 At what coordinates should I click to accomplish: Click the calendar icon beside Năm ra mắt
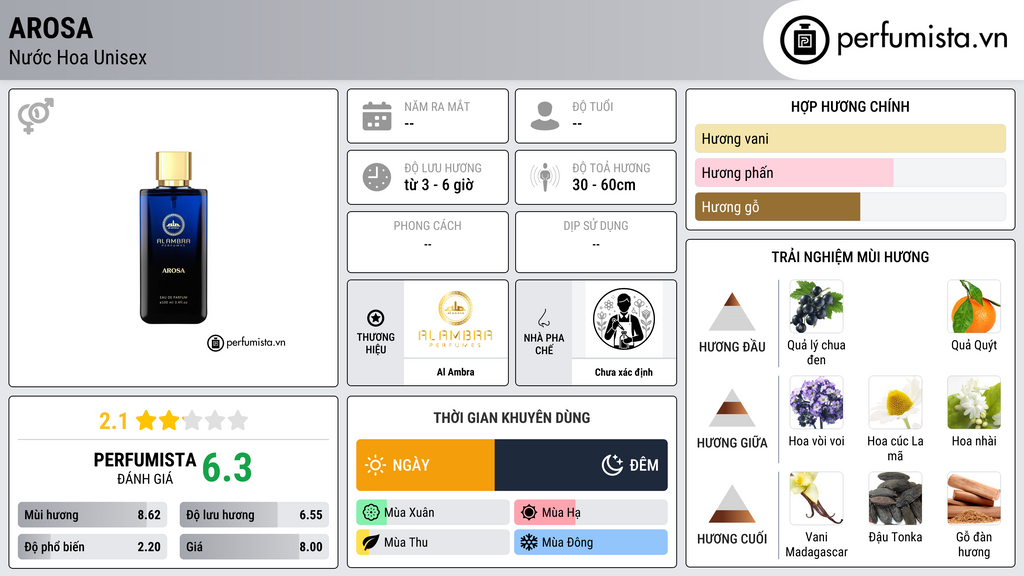[x=377, y=116]
